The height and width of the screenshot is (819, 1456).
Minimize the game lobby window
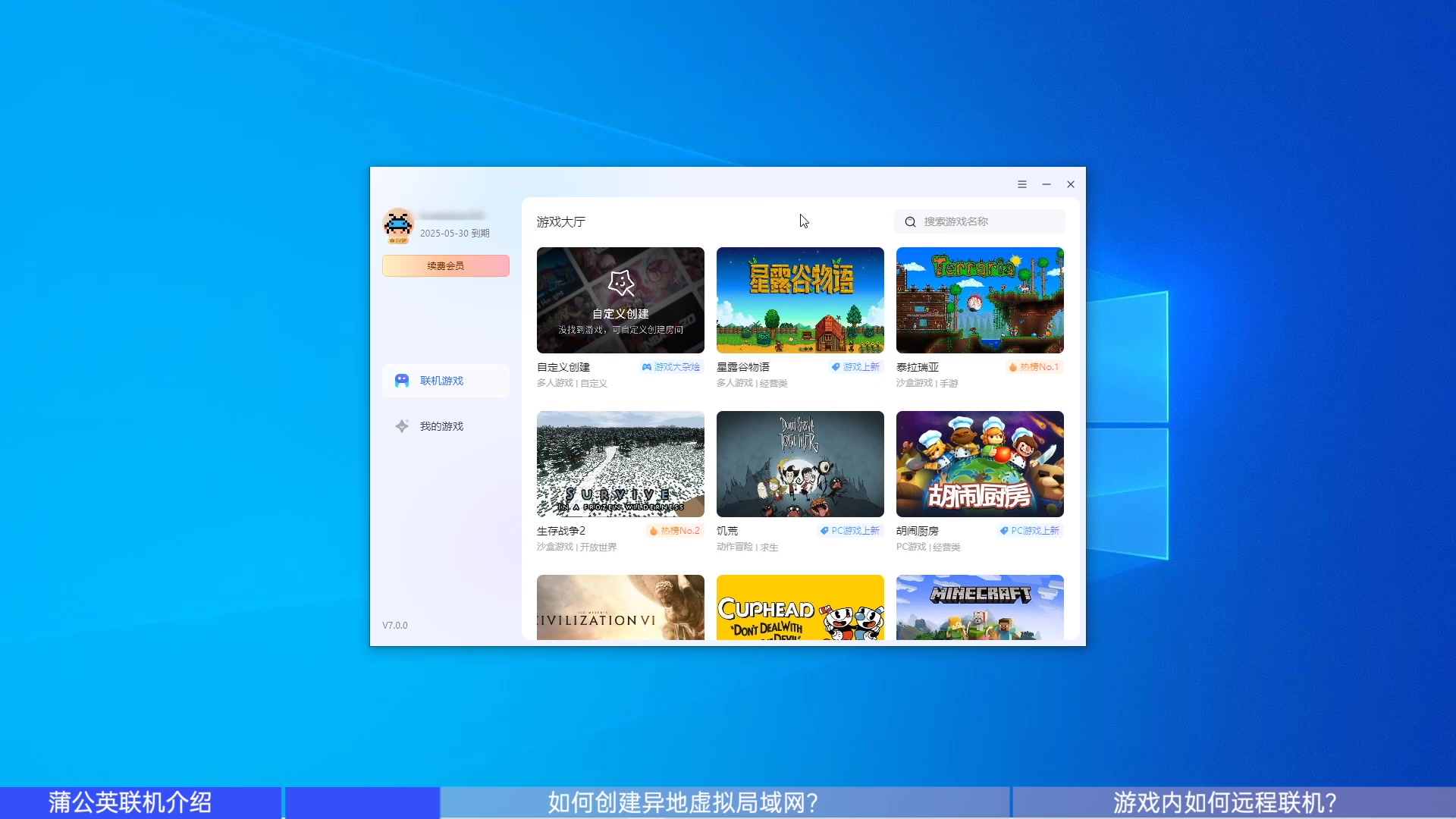[x=1046, y=184]
